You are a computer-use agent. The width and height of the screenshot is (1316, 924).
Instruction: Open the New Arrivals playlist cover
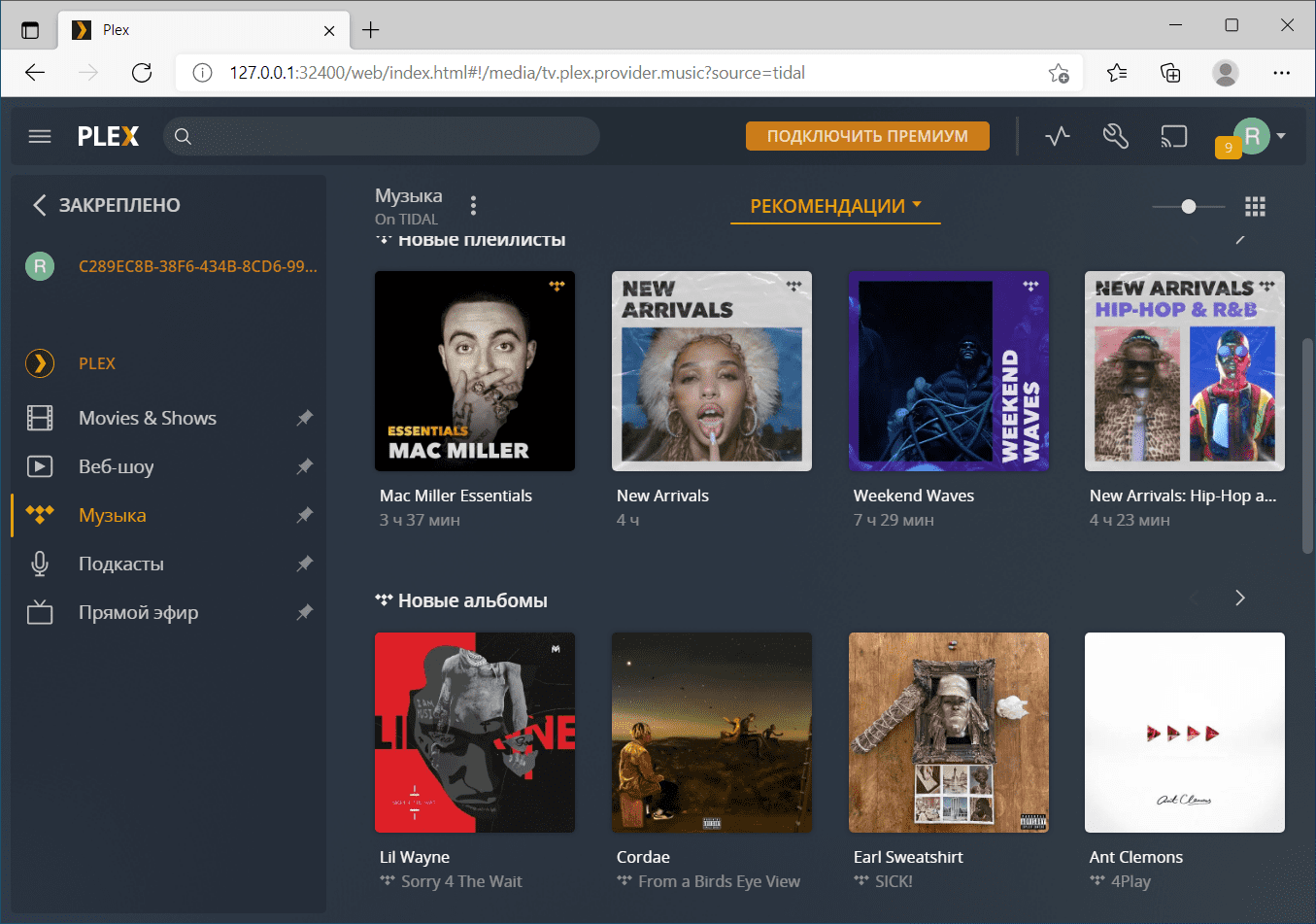[712, 371]
